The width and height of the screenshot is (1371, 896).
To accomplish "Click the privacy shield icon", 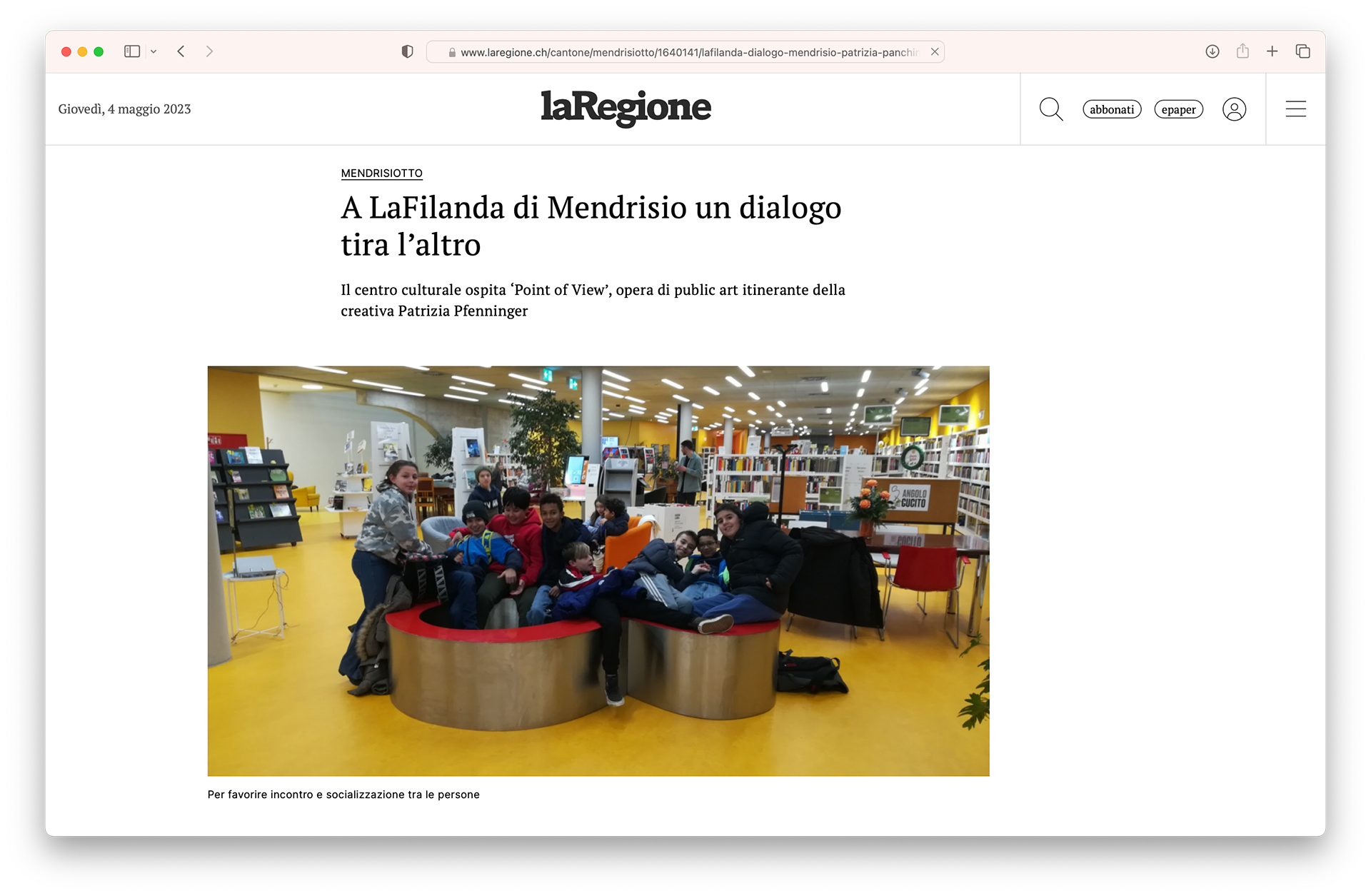I will (407, 51).
